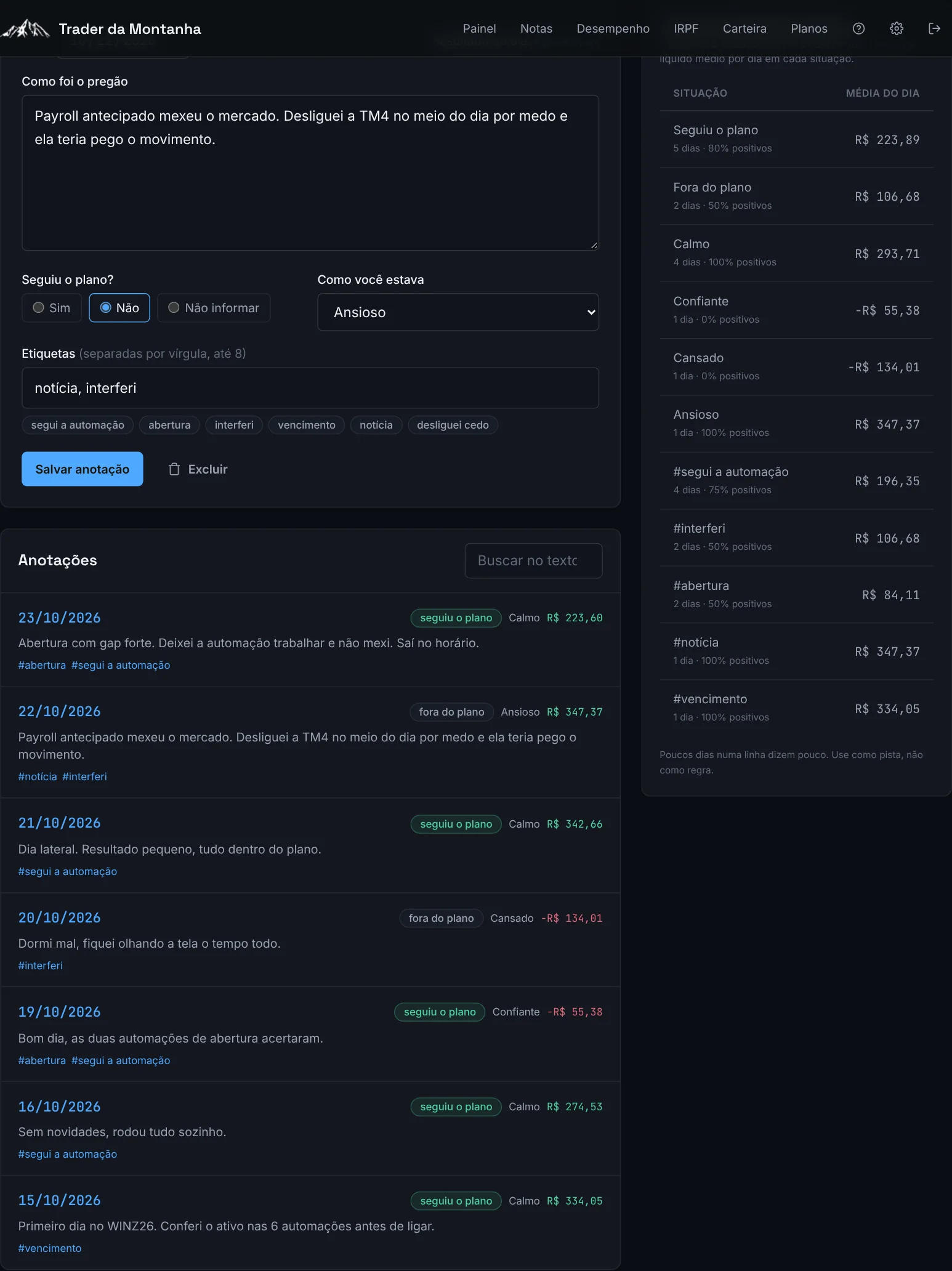This screenshot has width=952, height=1271.
Task: Add the 'interferi' tag suggestion chip
Action: click(x=234, y=425)
